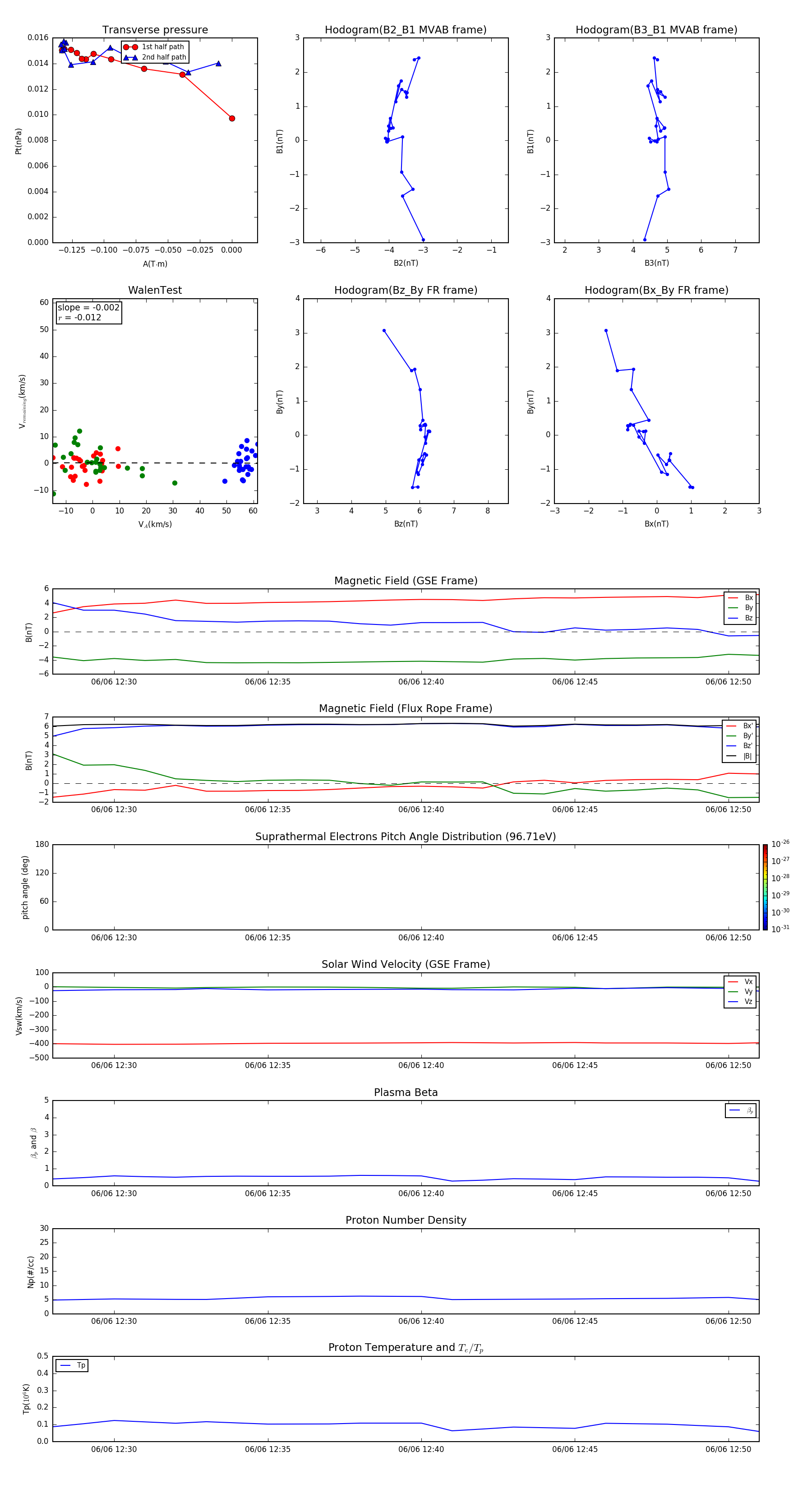The image size is (812, 1489).
Task: Click the 'pitch angle (deg)' axis label
Action: pyautogui.click(x=25, y=887)
